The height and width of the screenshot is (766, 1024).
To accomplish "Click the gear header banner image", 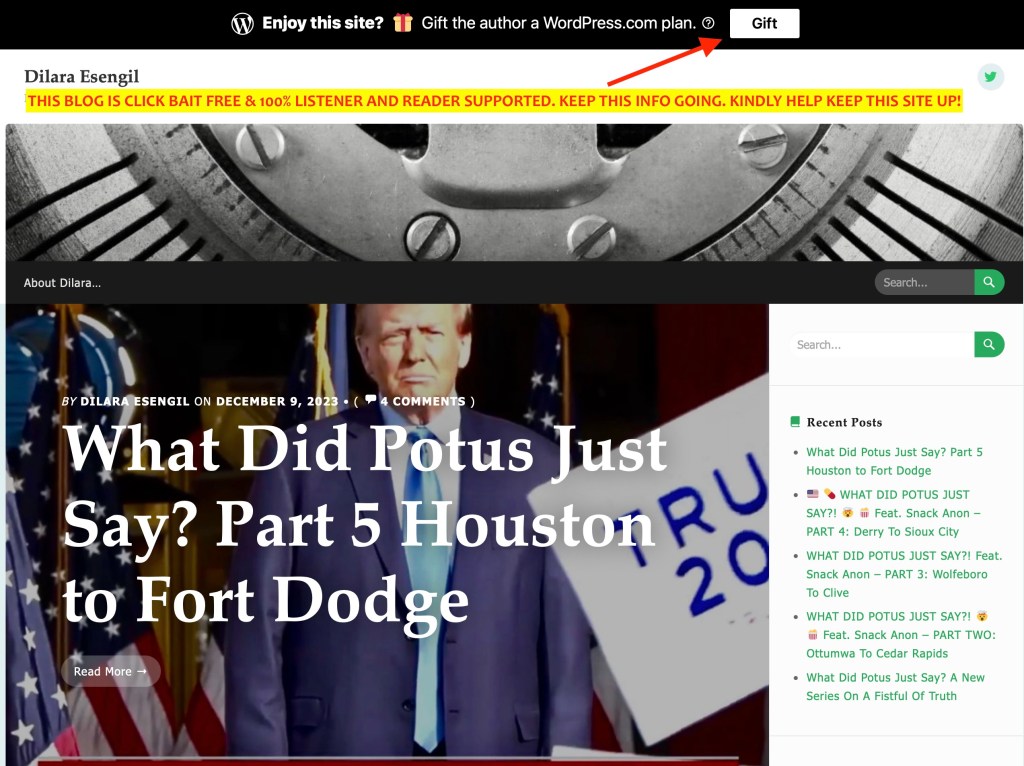I will click(514, 192).
